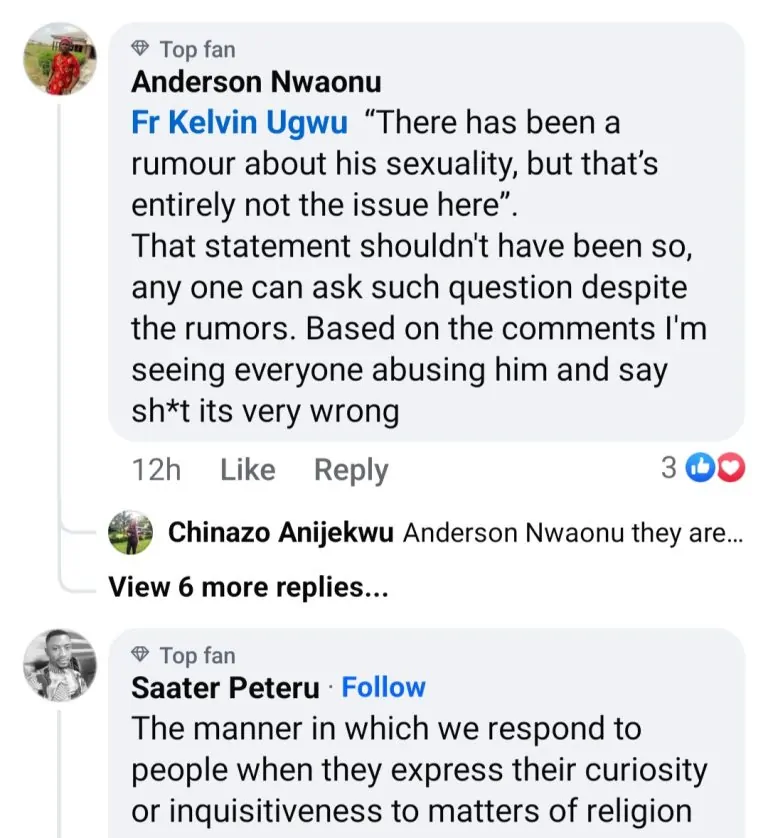Expand View 6 more replies
768x838 pixels.
tap(248, 587)
